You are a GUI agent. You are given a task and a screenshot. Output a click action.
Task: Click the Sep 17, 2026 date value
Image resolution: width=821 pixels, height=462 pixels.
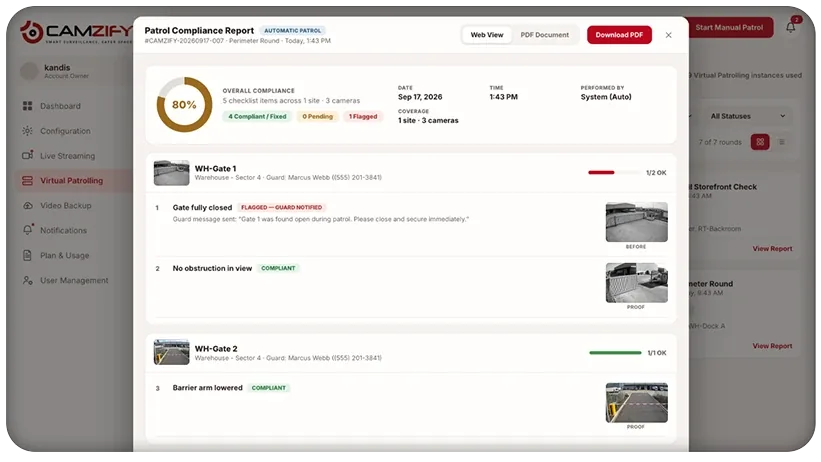(x=420, y=97)
